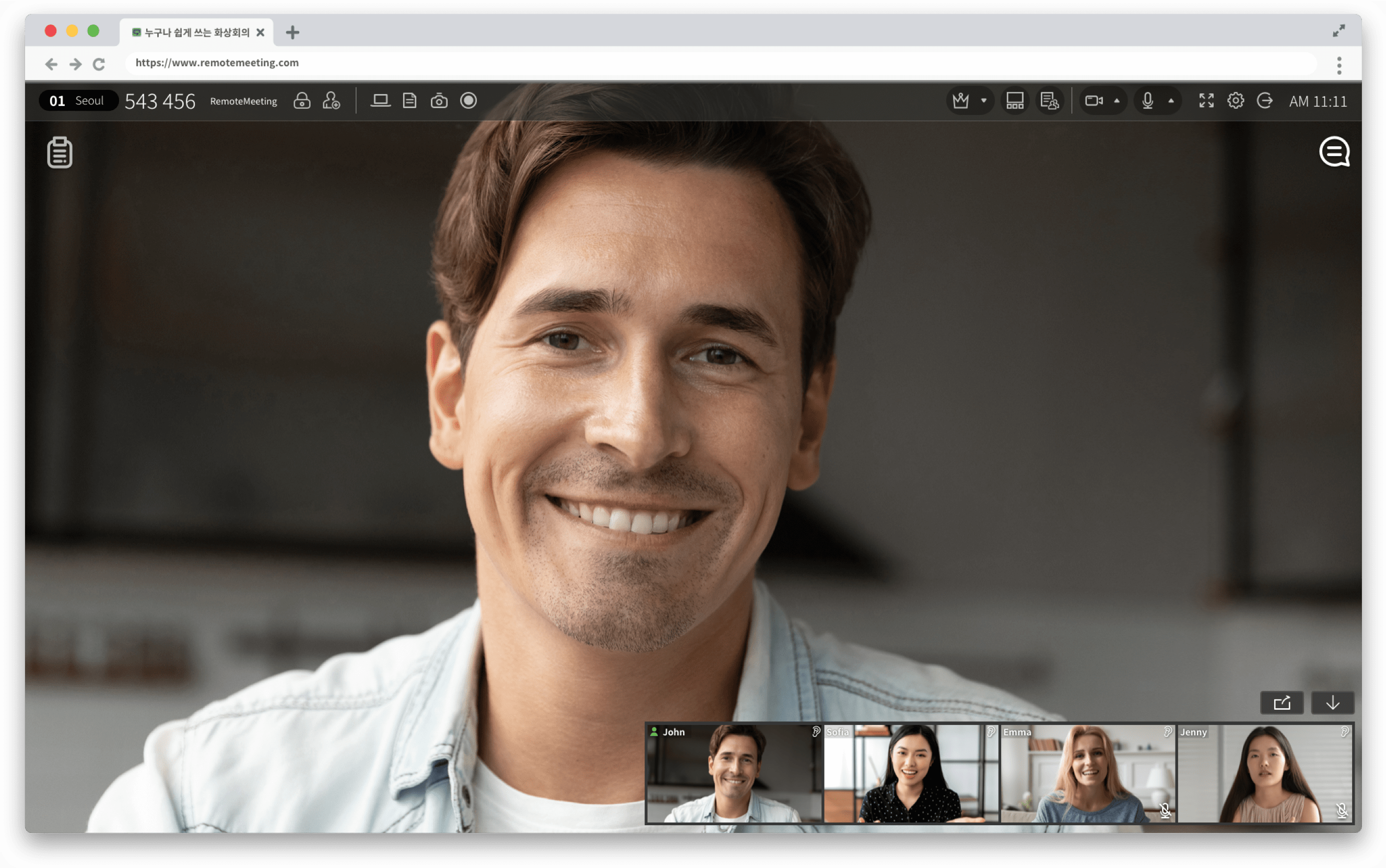Switch video layout with grid icon
Image resolution: width=1386 pixels, height=868 pixels.
pos(1015,101)
